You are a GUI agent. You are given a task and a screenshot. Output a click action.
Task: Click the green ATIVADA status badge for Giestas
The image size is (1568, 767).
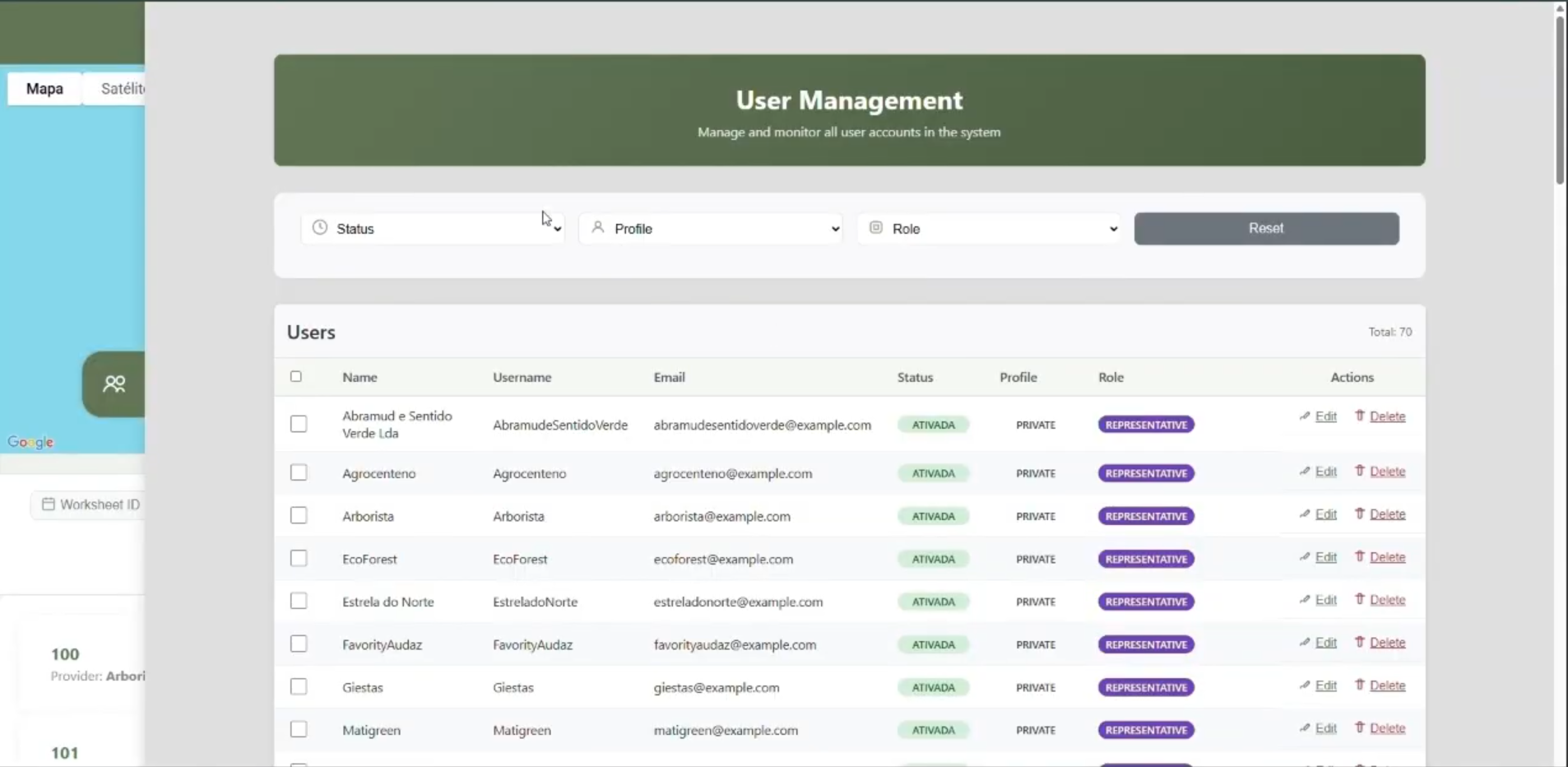933,686
